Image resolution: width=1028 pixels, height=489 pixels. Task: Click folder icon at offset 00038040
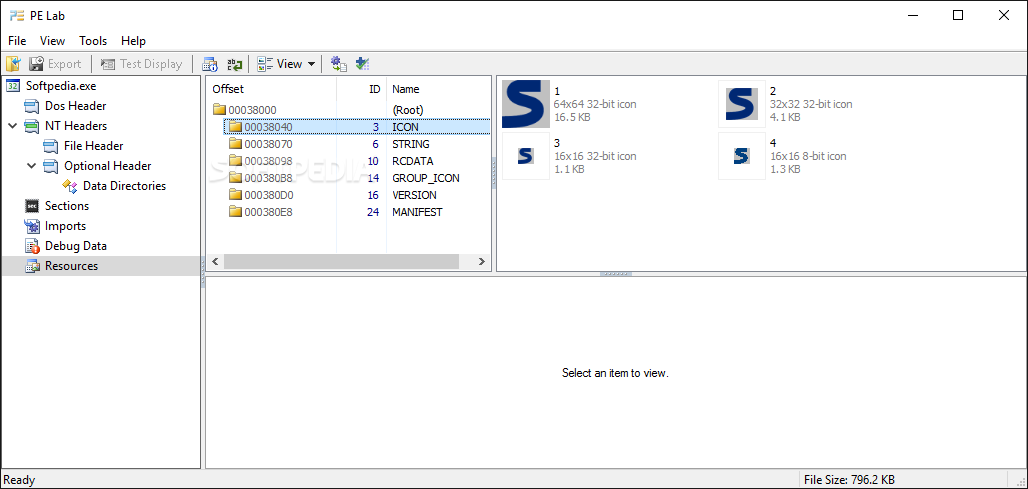tap(235, 127)
